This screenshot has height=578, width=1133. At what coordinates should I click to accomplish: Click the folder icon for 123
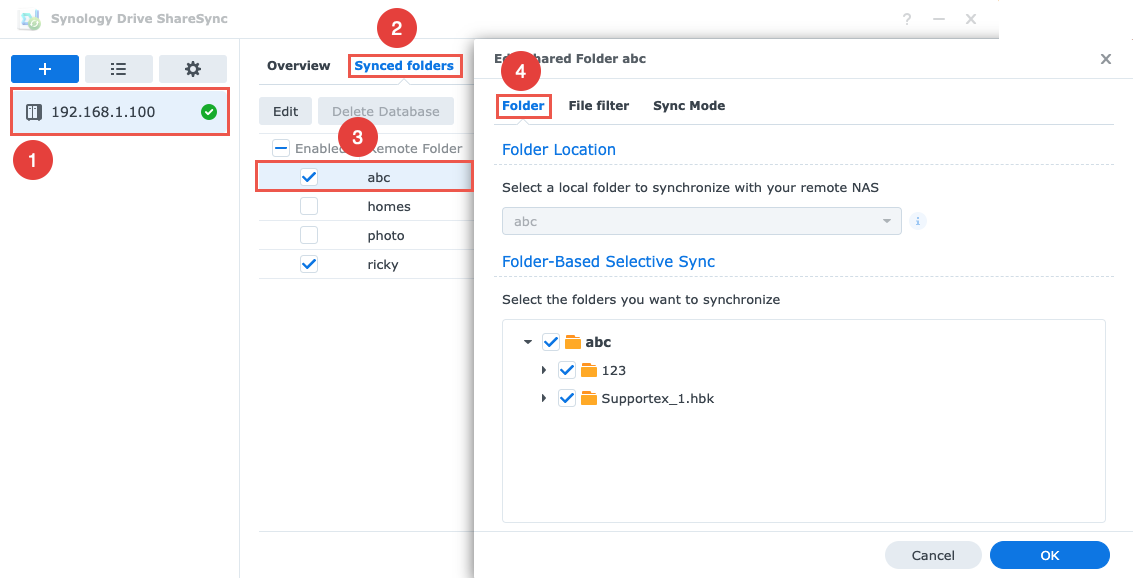pos(589,370)
